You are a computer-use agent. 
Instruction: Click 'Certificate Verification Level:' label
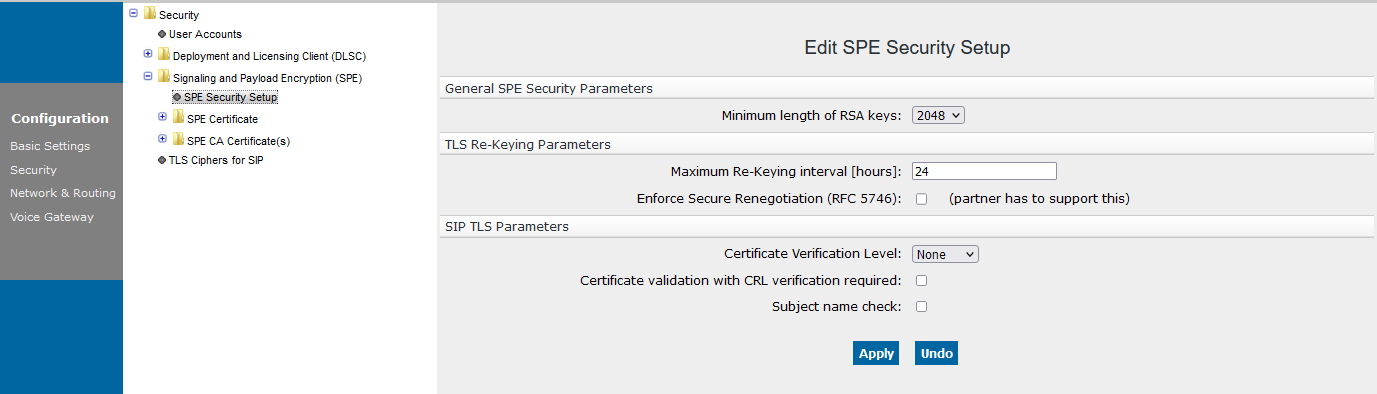(x=813, y=254)
